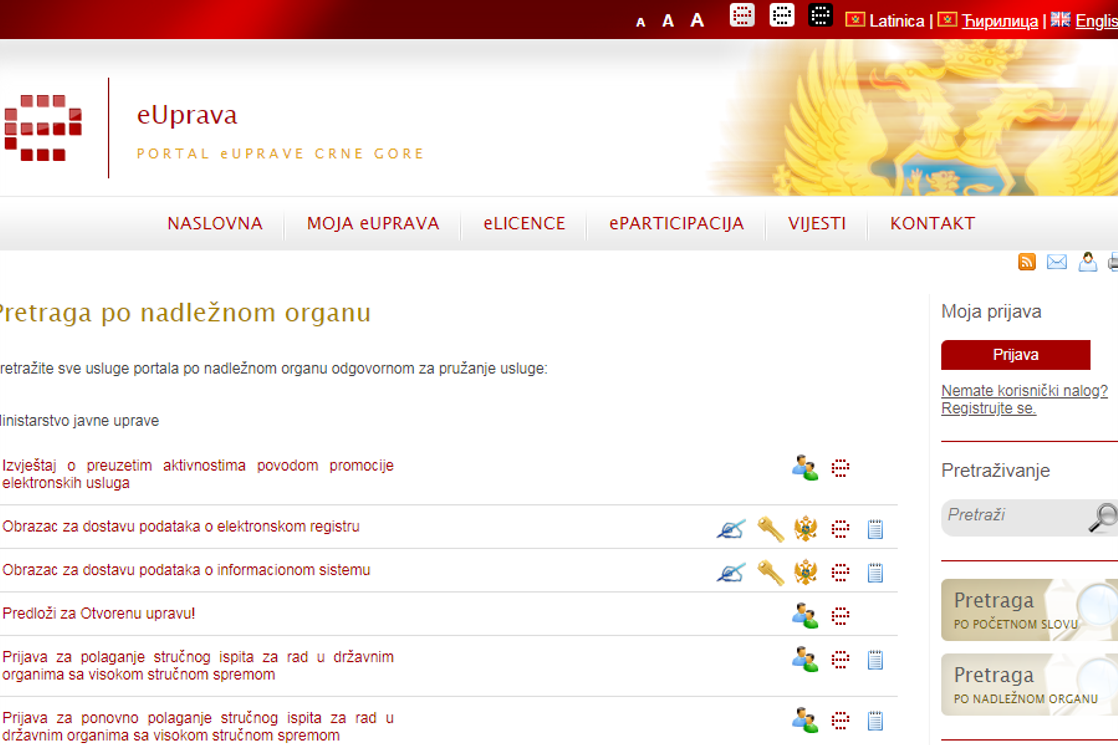The width and height of the screenshot is (1118, 745).
Task: Click users icon in Predloži za Otvorenu upravu row
Action: point(804,616)
